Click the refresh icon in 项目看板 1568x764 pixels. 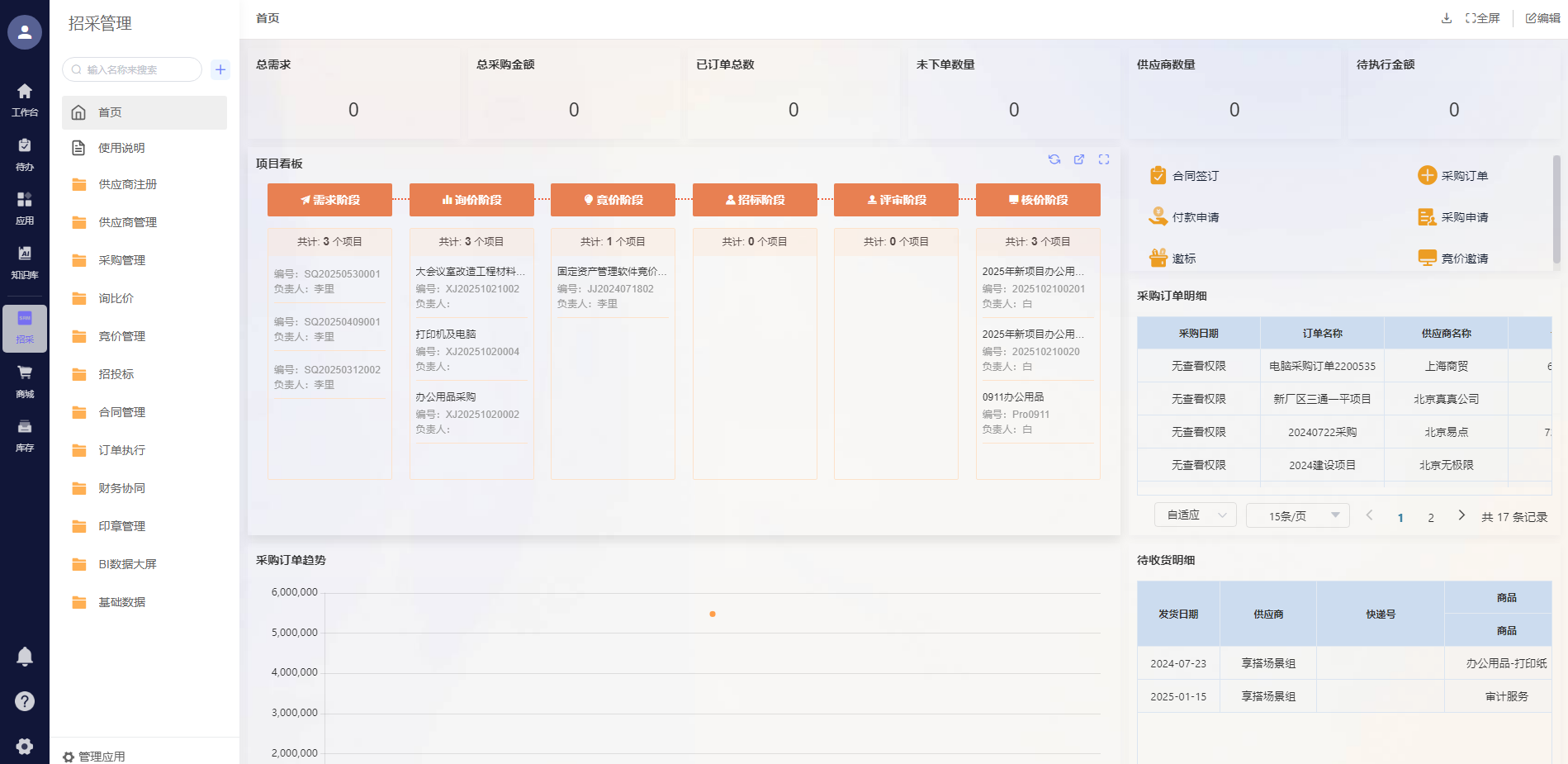(1054, 159)
